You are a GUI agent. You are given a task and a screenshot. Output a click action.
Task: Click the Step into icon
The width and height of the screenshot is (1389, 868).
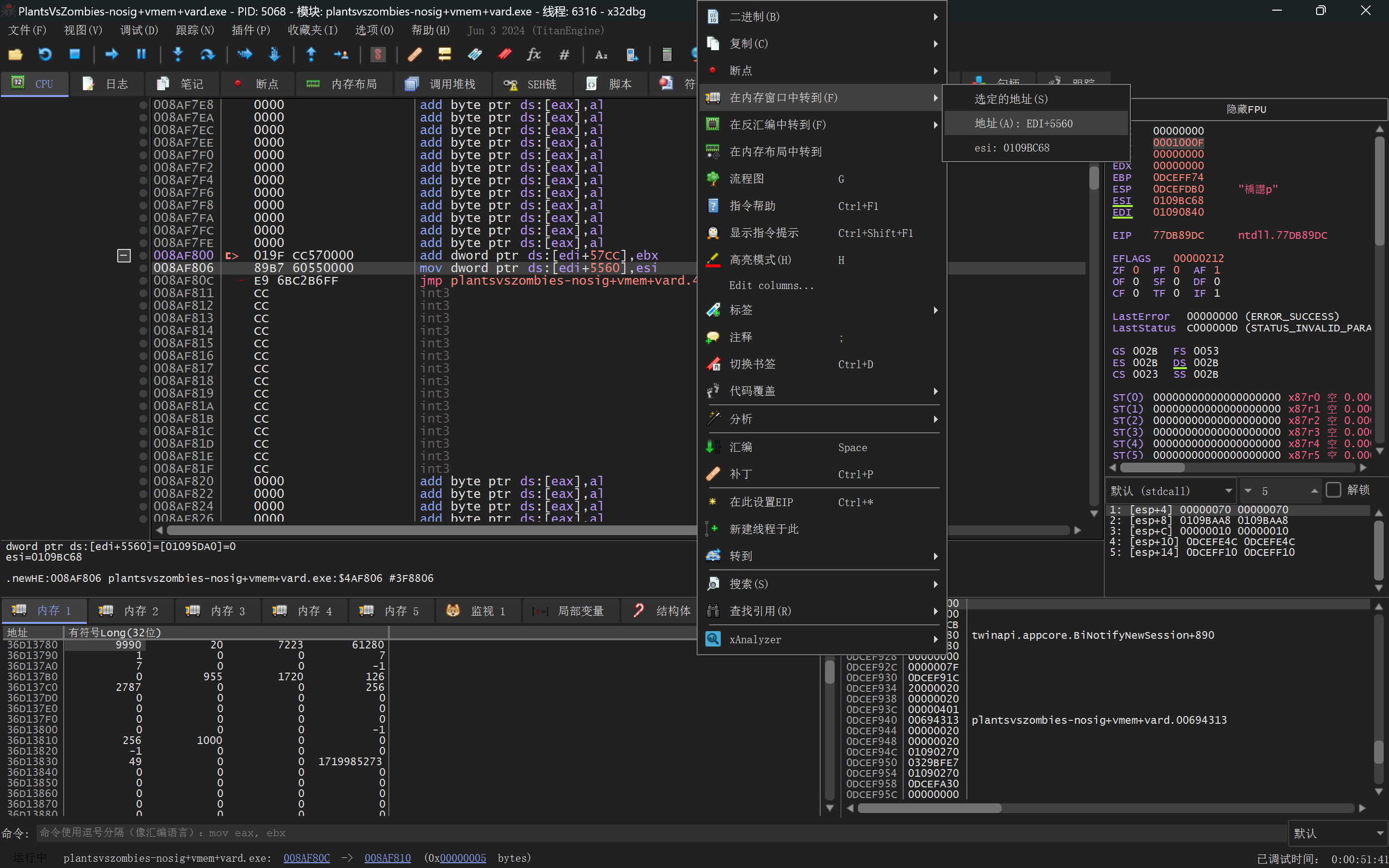pyautogui.click(x=178, y=55)
